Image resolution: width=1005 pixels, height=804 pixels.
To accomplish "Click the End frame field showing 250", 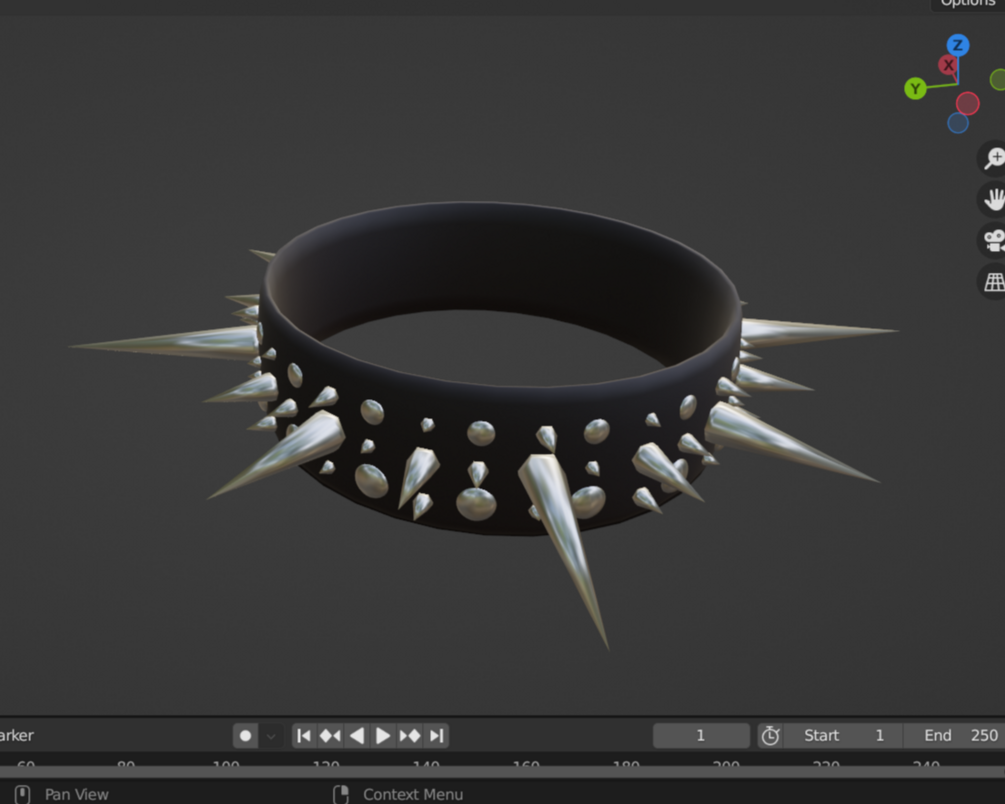I will pos(955,735).
